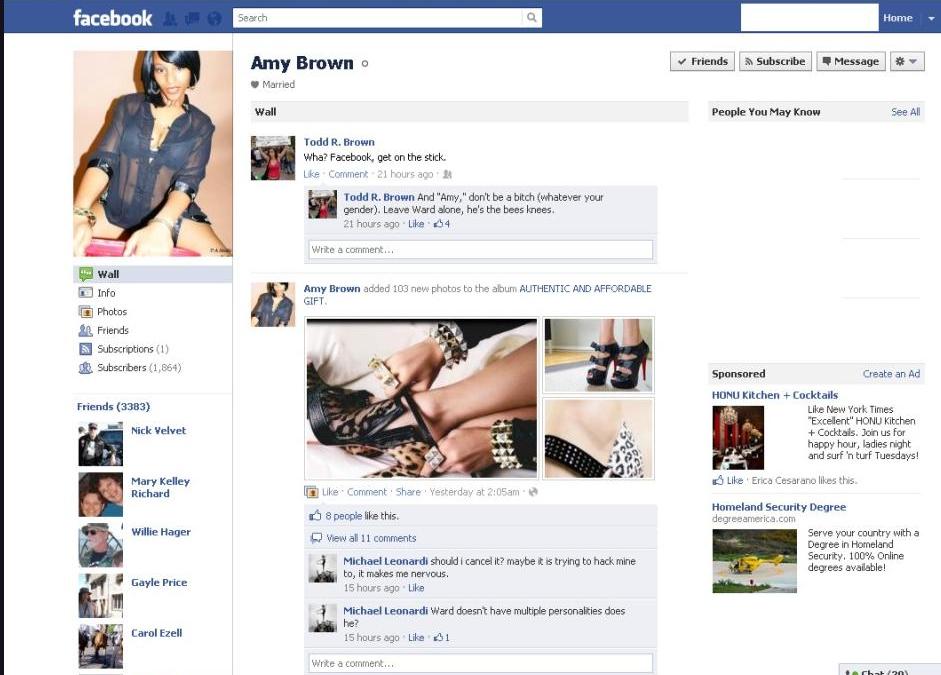The height and width of the screenshot is (675, 941).
Task: Open the friend requests icon in top bar
Action: (x=170, y=18)
